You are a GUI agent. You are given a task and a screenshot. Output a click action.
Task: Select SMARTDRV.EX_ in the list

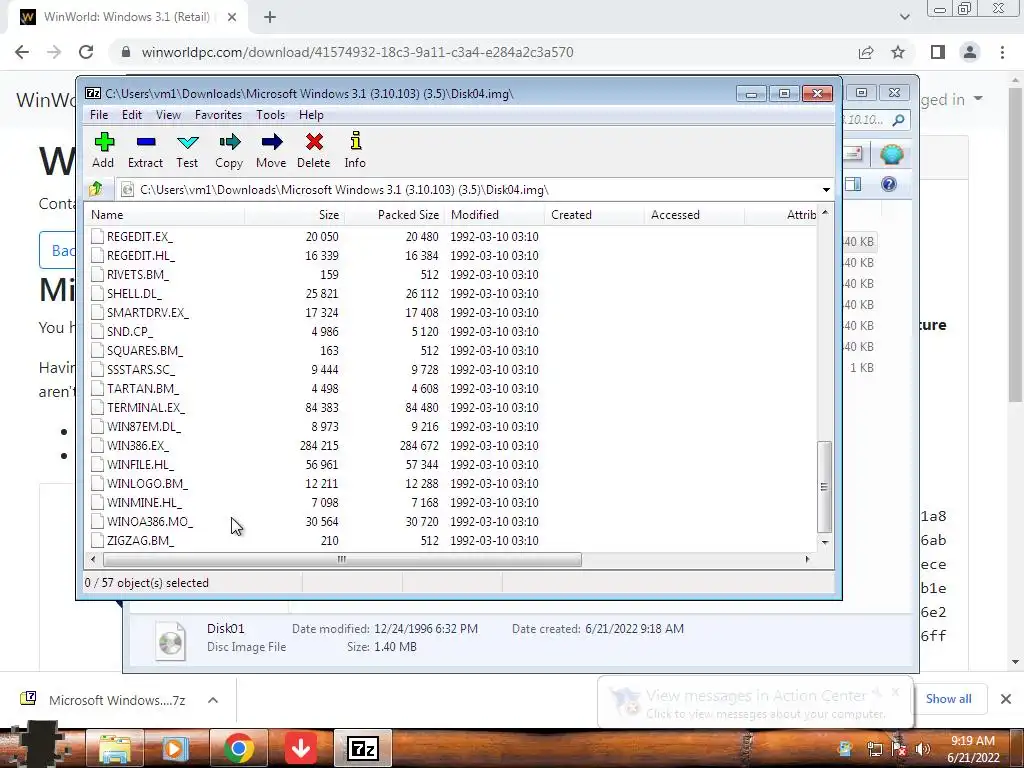click(451, 312)
